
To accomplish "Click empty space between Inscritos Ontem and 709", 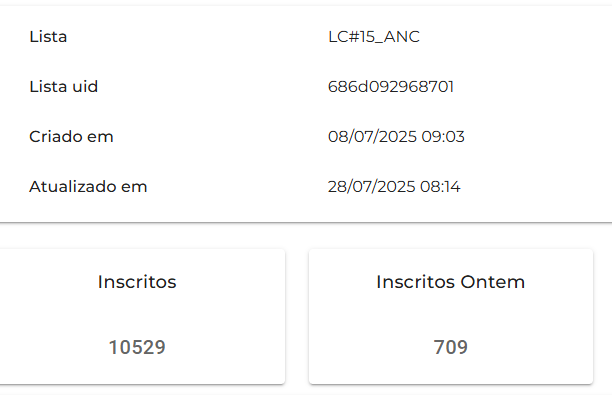I will click(450, 314).
